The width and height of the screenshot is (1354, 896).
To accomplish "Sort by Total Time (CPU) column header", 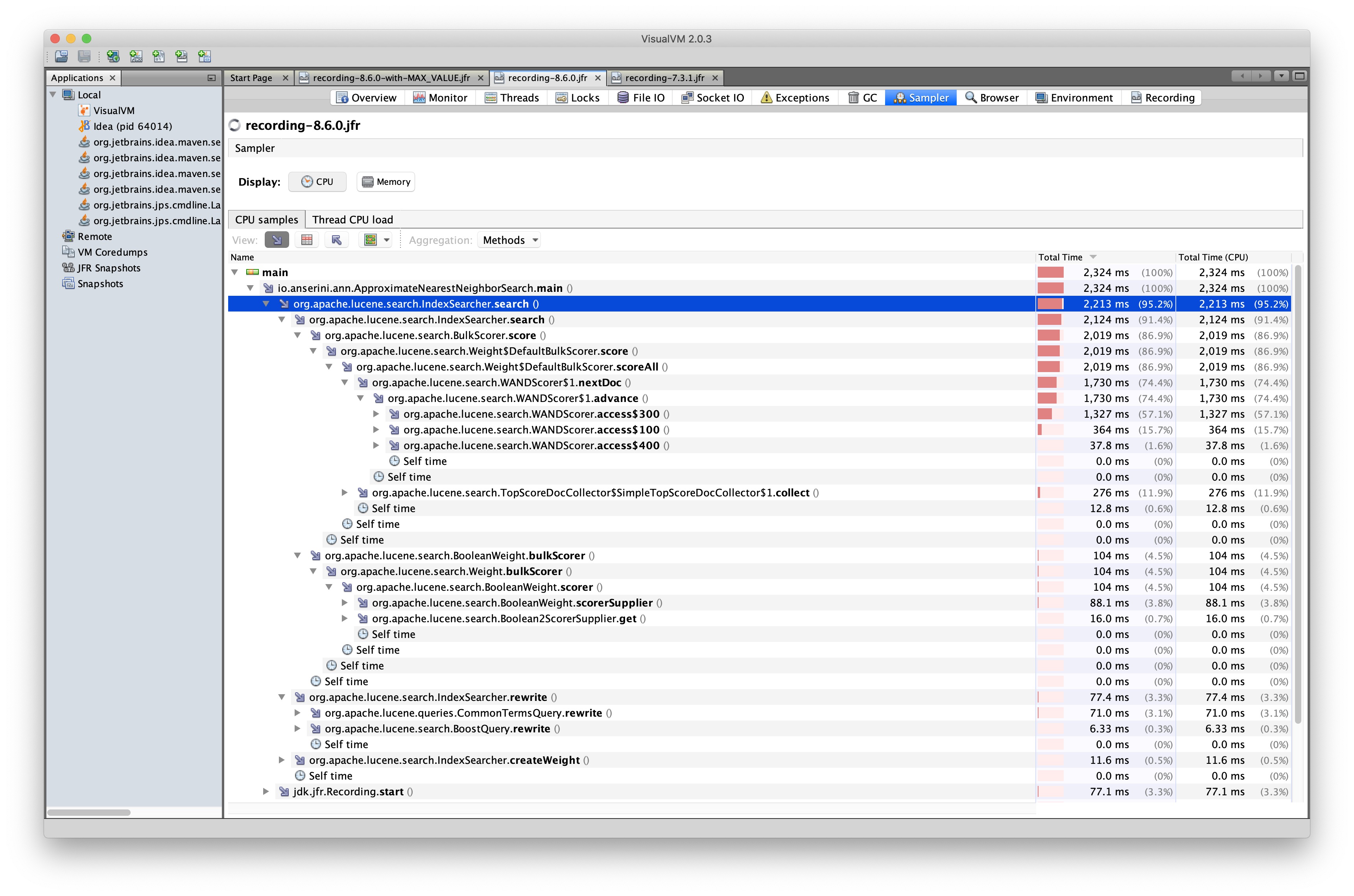I will coord(1233,257).
